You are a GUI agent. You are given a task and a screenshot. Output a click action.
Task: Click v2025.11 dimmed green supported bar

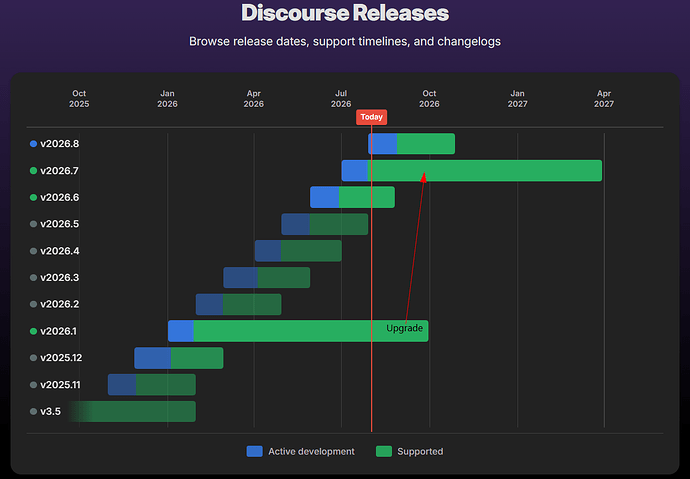166,384
